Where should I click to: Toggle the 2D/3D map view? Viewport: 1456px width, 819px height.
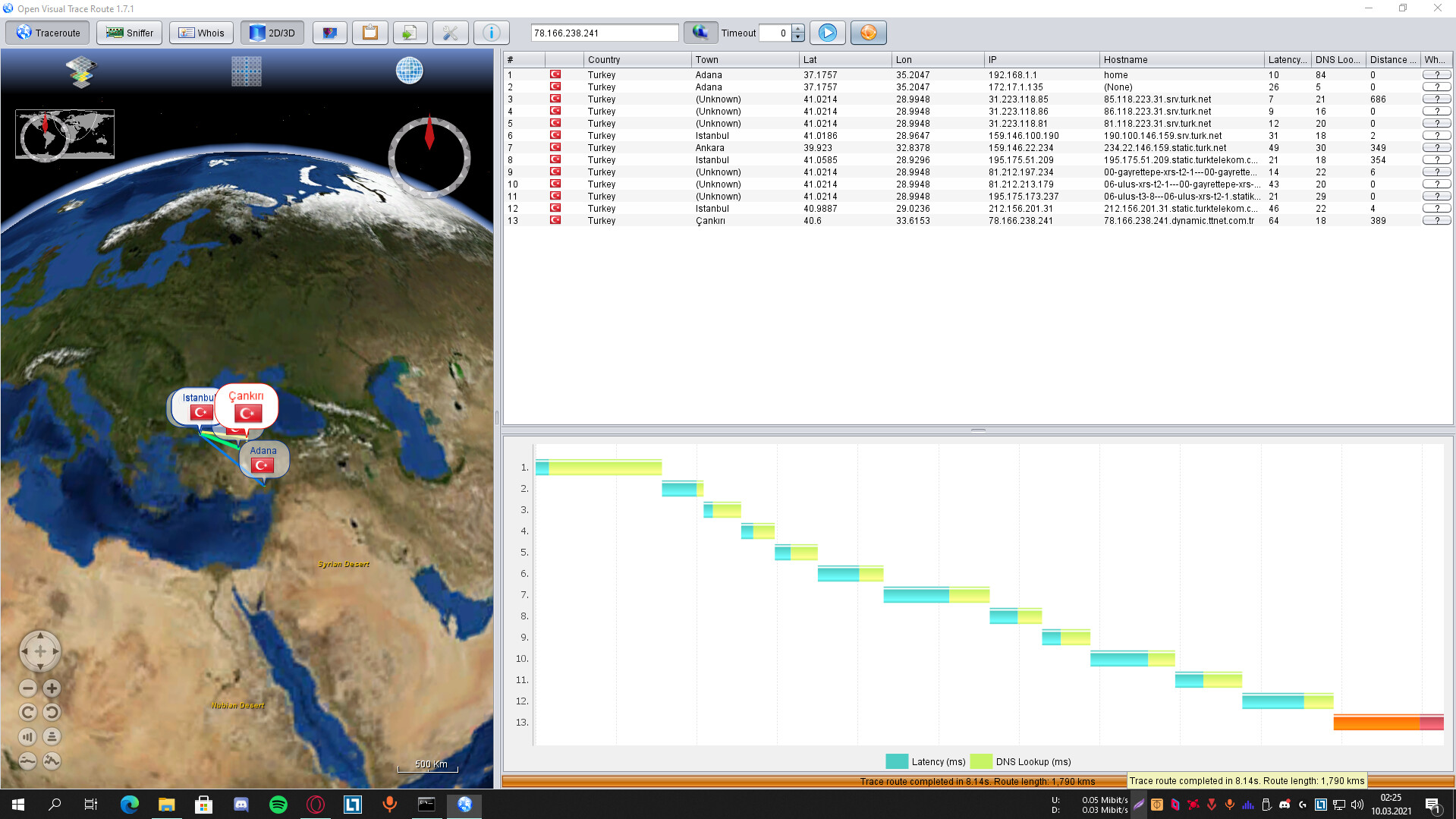[272, 33]
